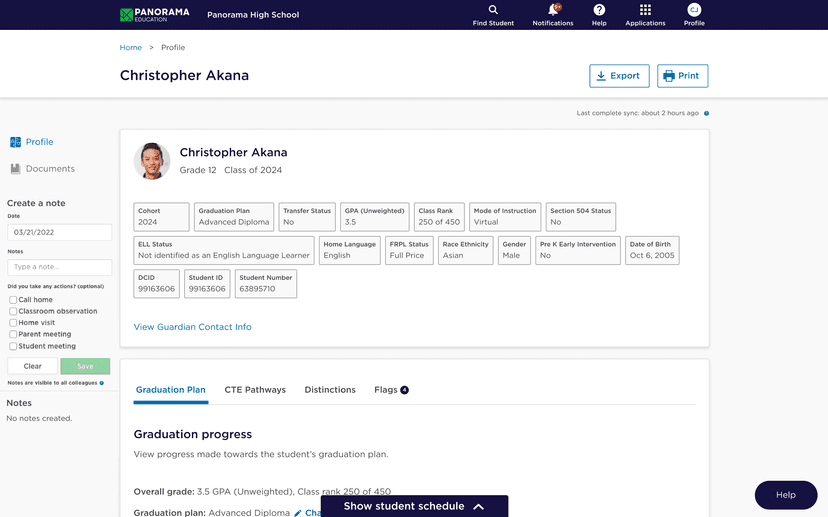This screenshot has height=517, width=828.
Task: Click the info icon beside last sync time
Action: [x=706, y=113]
